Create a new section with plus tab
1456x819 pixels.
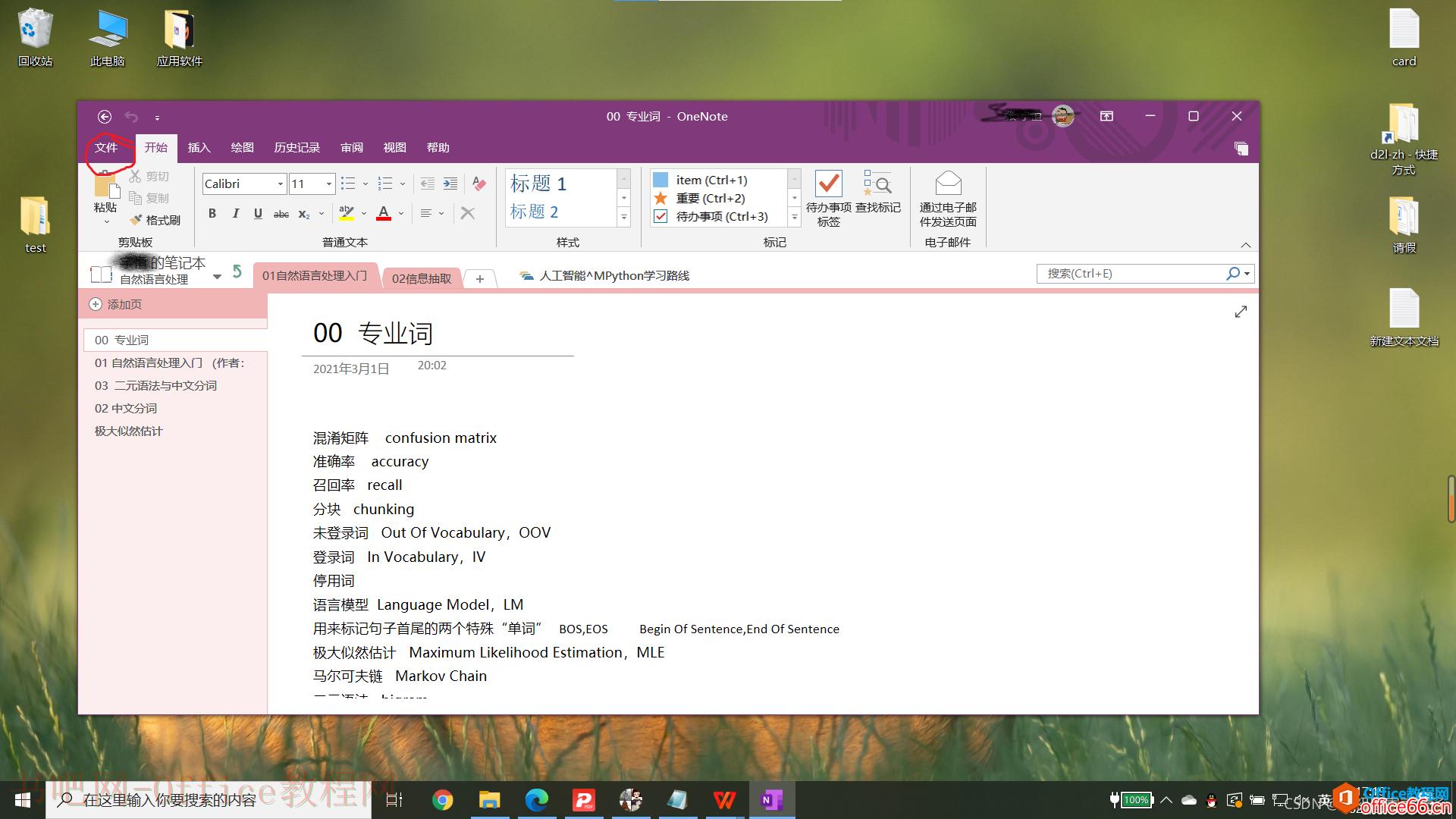coord(480,279)
